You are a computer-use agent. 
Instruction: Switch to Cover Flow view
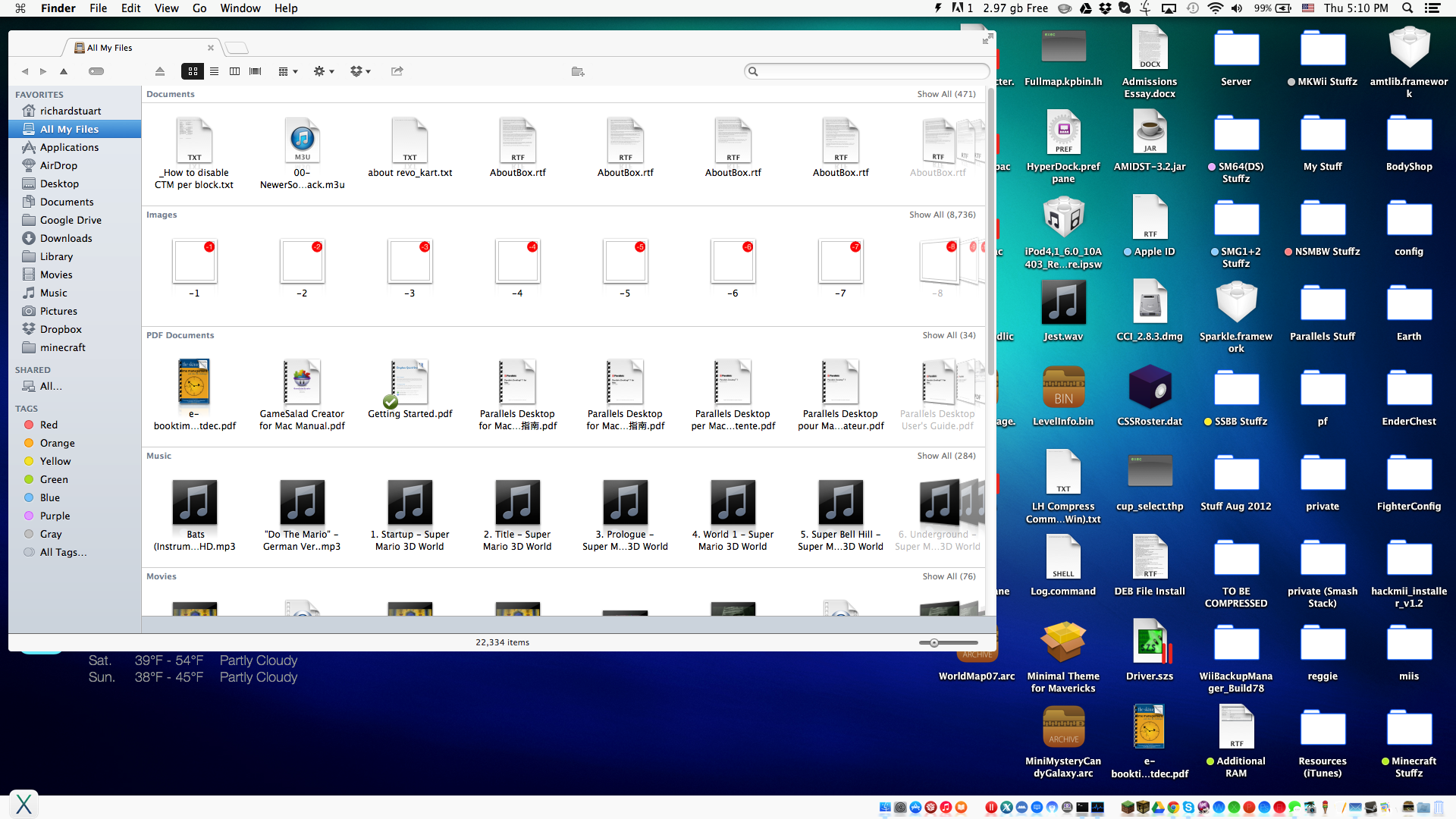[x=256, y=71]
